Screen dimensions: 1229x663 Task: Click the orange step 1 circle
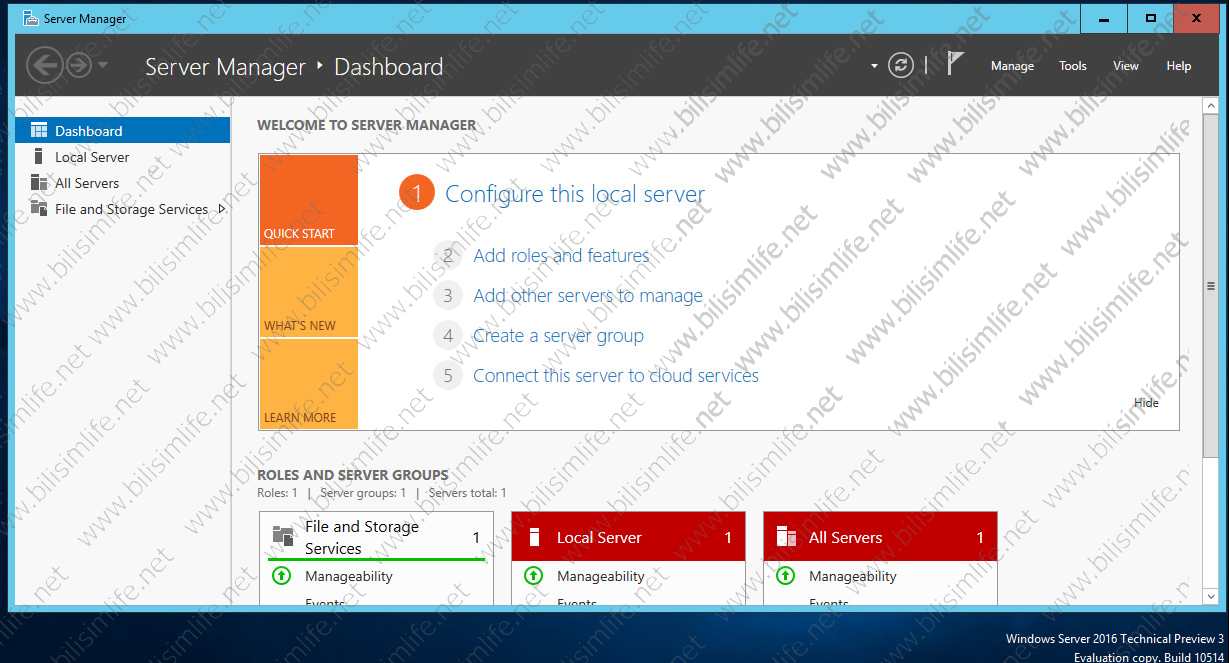pos(417,193)
